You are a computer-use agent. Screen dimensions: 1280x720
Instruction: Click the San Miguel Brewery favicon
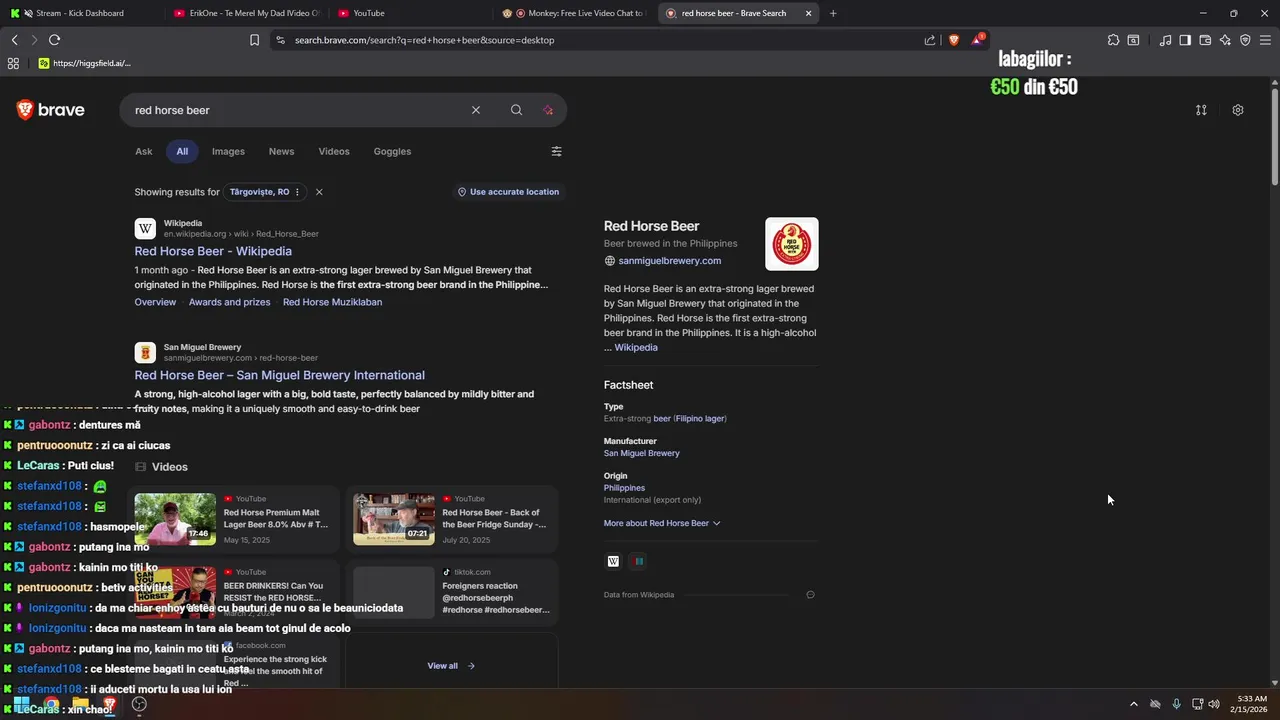[x=145, y=353]
